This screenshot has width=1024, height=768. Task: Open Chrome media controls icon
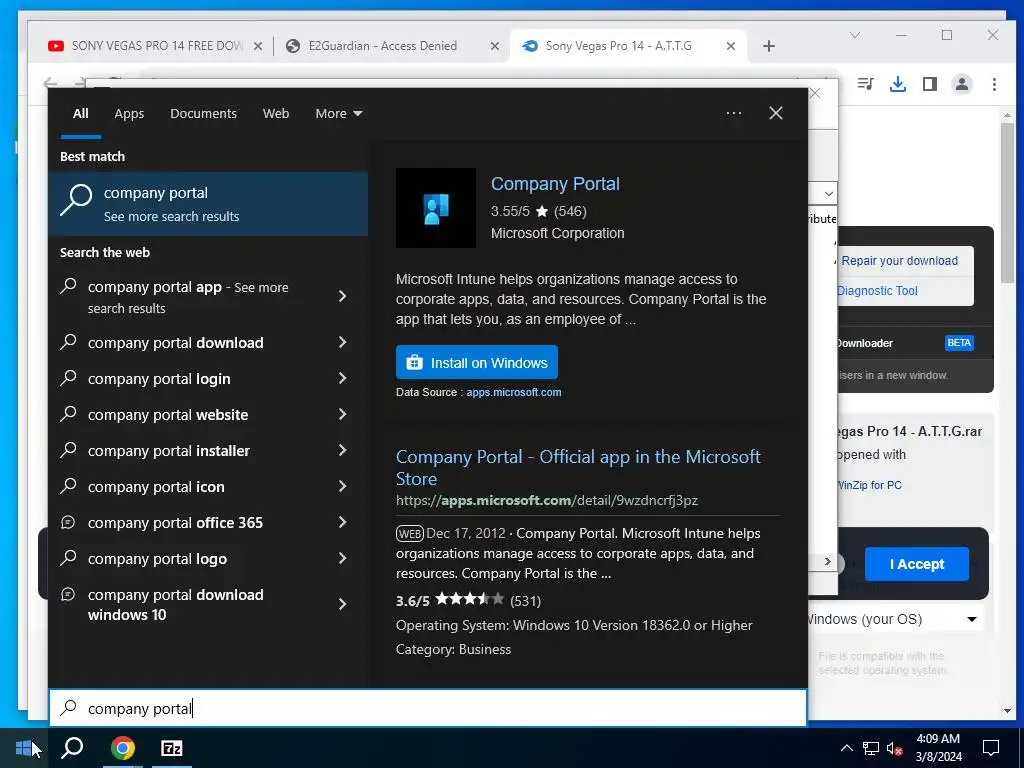click(x=866, y=84)
